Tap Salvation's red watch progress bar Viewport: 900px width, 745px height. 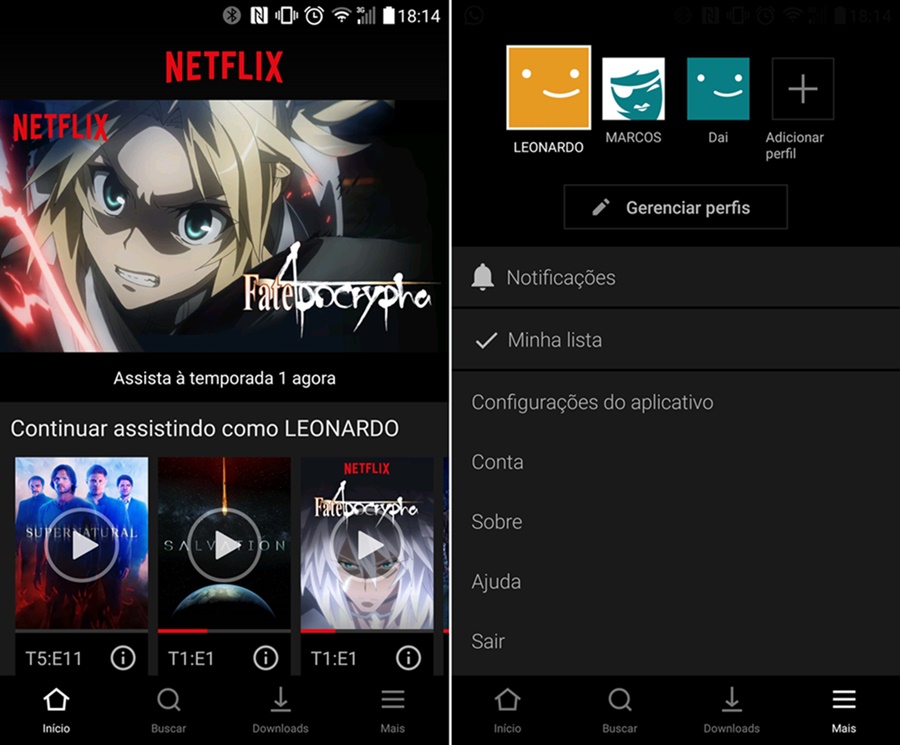pos(183,631)
